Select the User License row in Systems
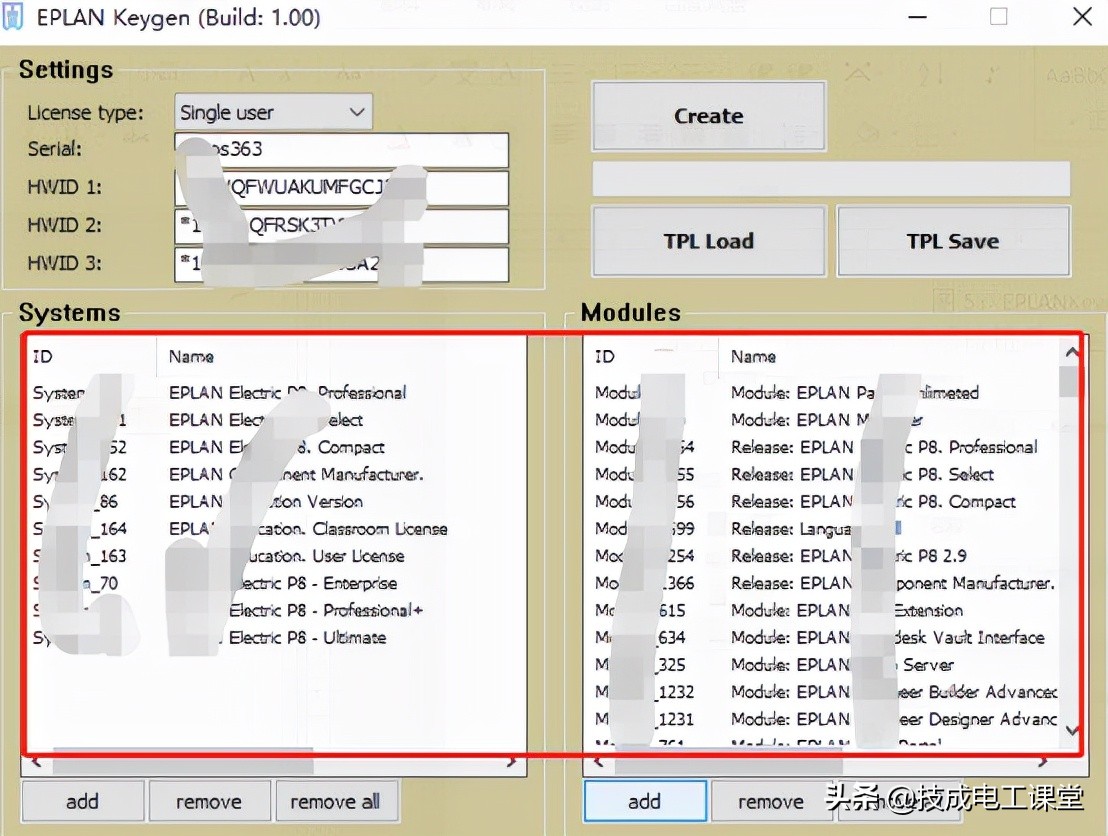1108x836 pixels. pos(276,556)
